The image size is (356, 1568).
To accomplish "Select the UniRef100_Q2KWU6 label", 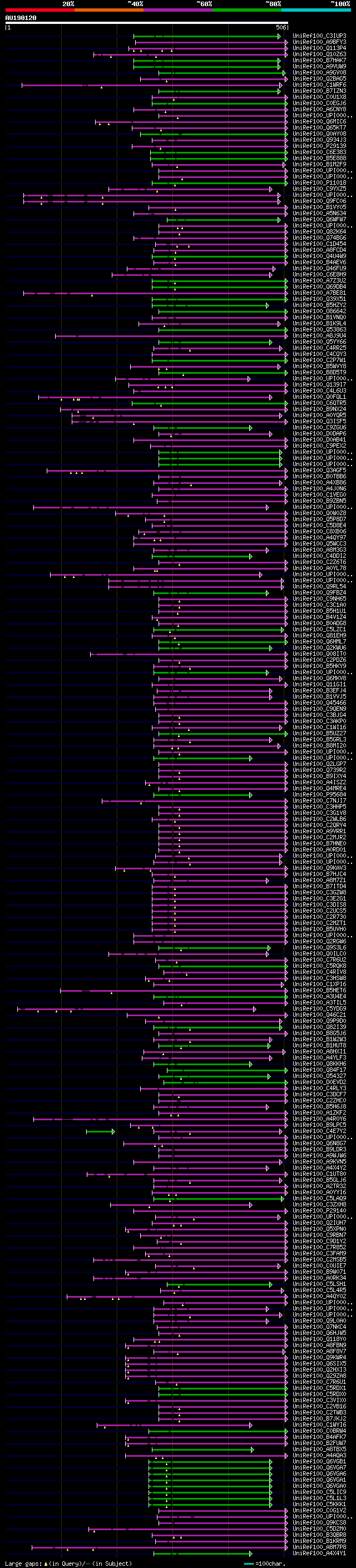I will tap(319, 647).
